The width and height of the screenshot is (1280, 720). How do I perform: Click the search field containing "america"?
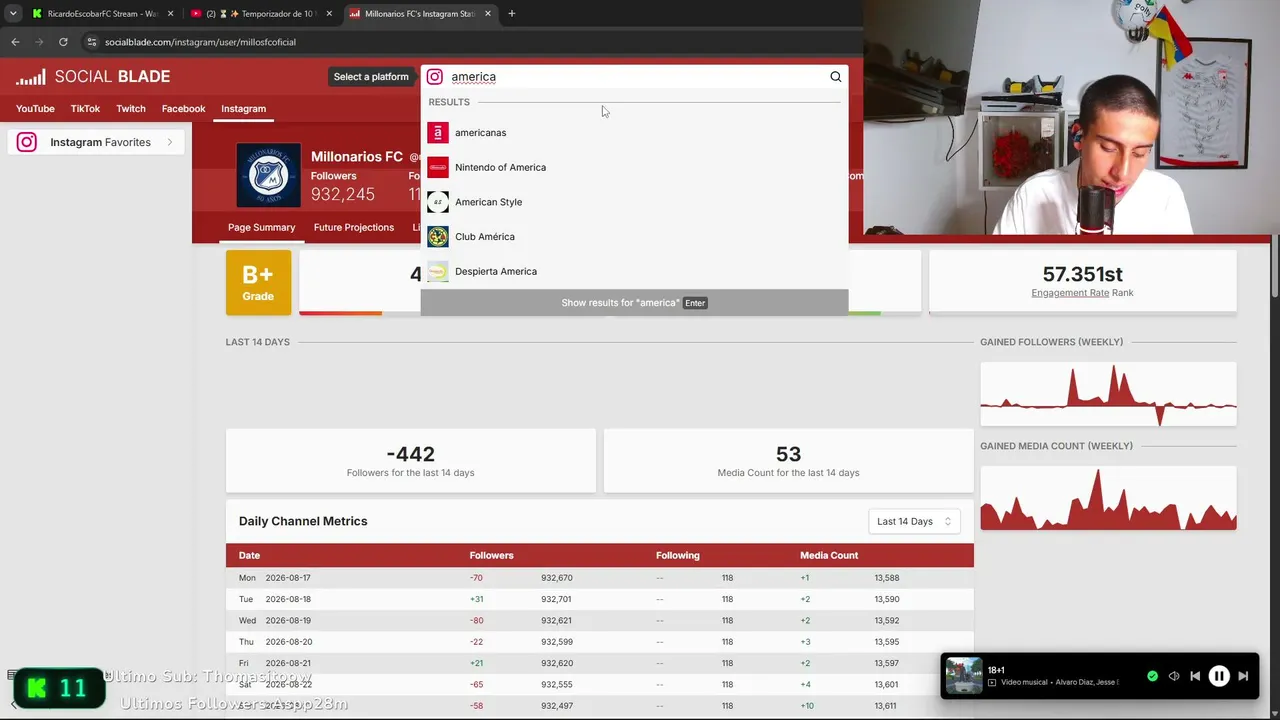point(636,77)
